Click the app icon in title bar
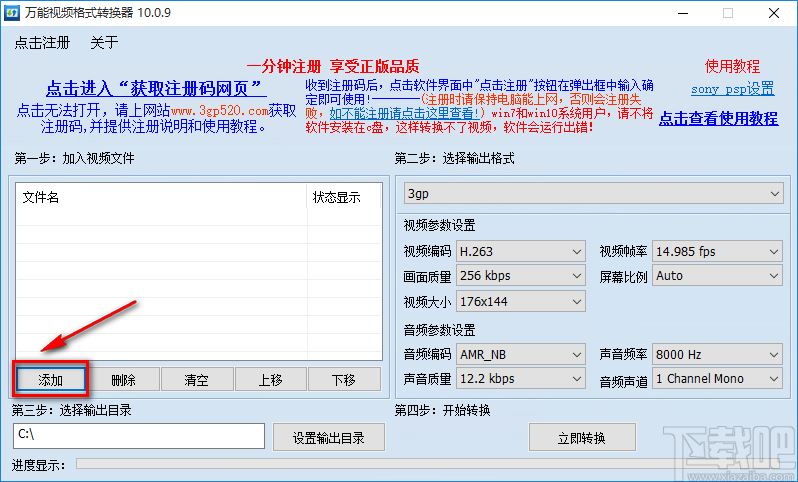 tap(11, 13)
